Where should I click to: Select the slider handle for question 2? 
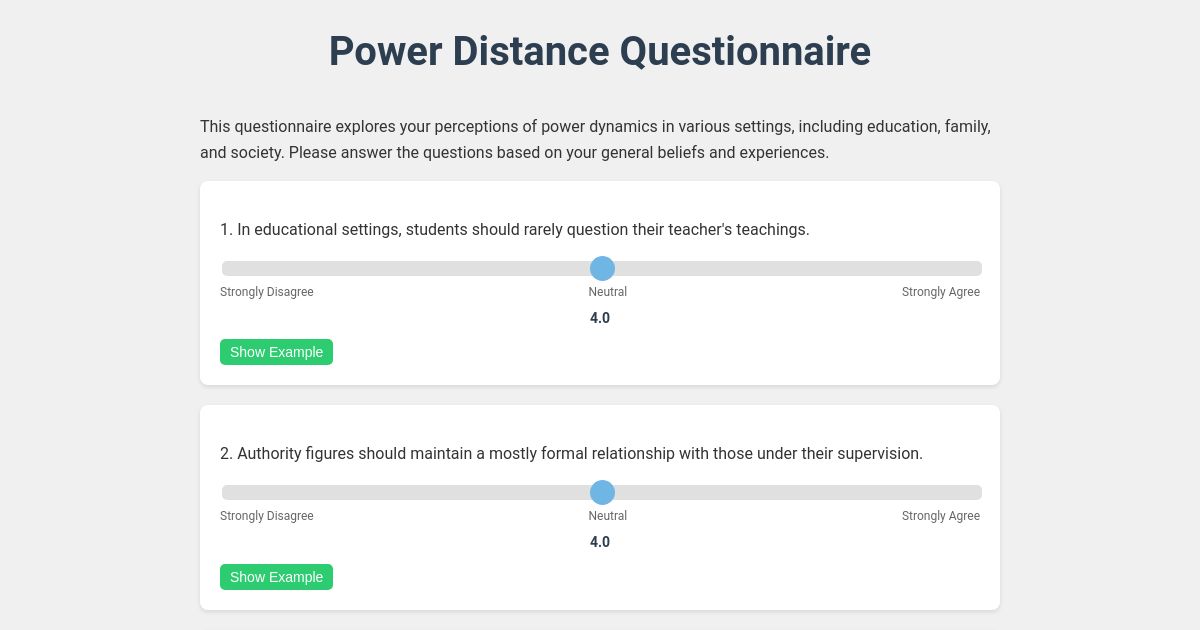coord(603,492)
